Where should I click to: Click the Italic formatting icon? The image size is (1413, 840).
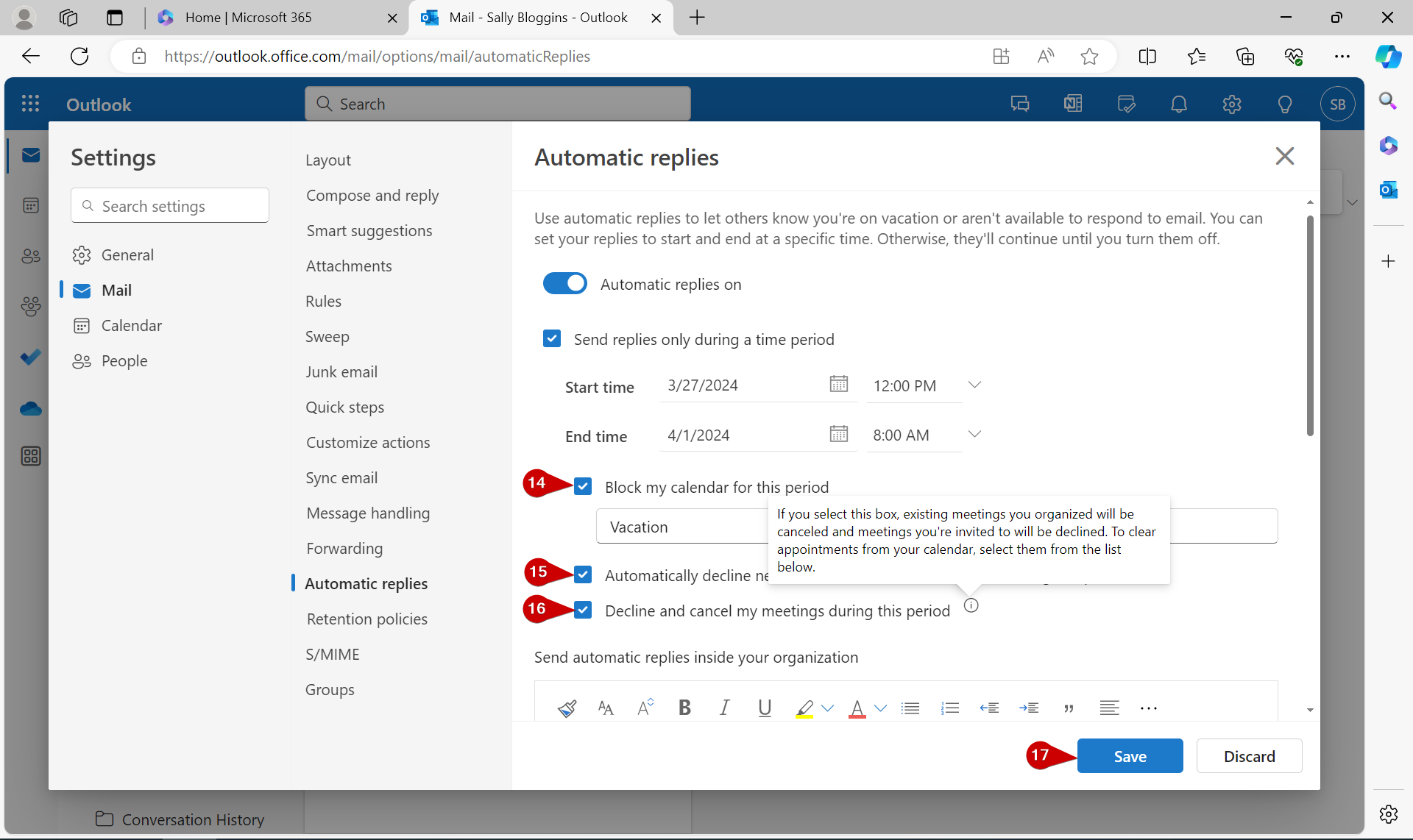[724, 708]
